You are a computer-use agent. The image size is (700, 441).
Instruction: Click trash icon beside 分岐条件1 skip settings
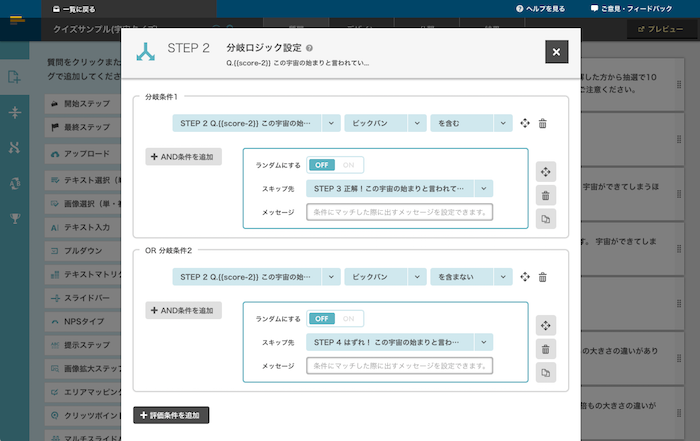click(545, 195)
